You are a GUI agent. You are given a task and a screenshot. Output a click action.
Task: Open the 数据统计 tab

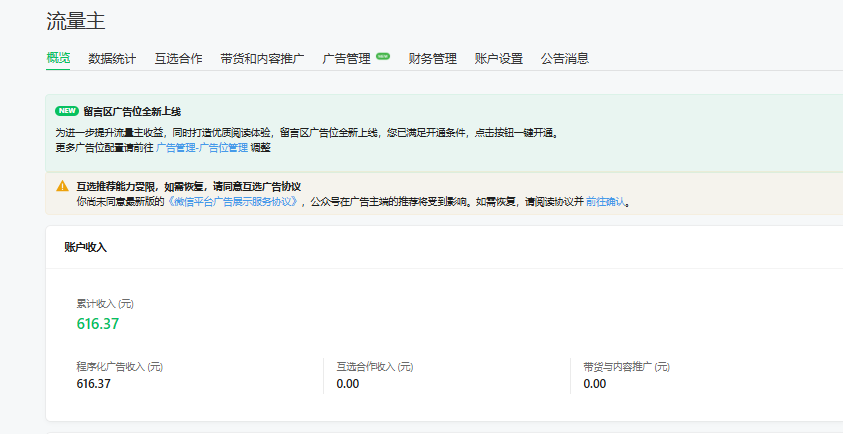pyautogui.click(x=112, y=59)
